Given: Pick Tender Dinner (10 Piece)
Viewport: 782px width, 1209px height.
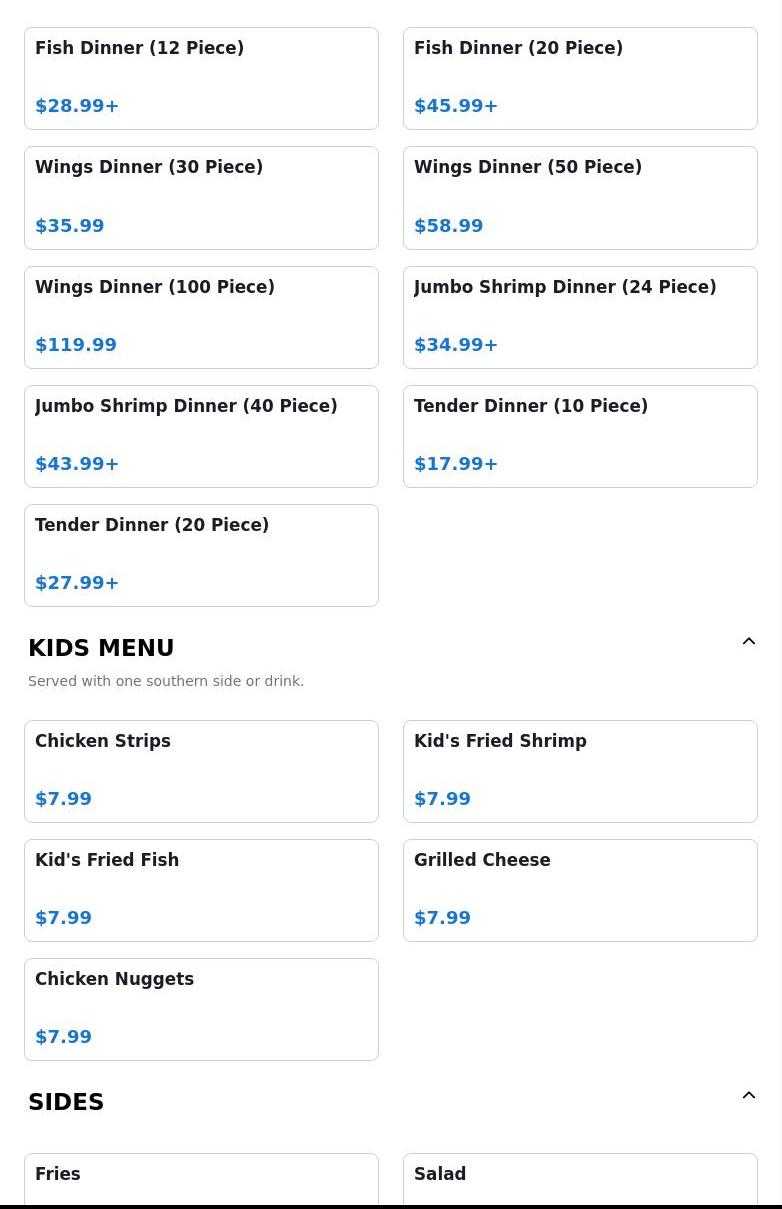Looking at the screenshot, I should tap(580, 436).
